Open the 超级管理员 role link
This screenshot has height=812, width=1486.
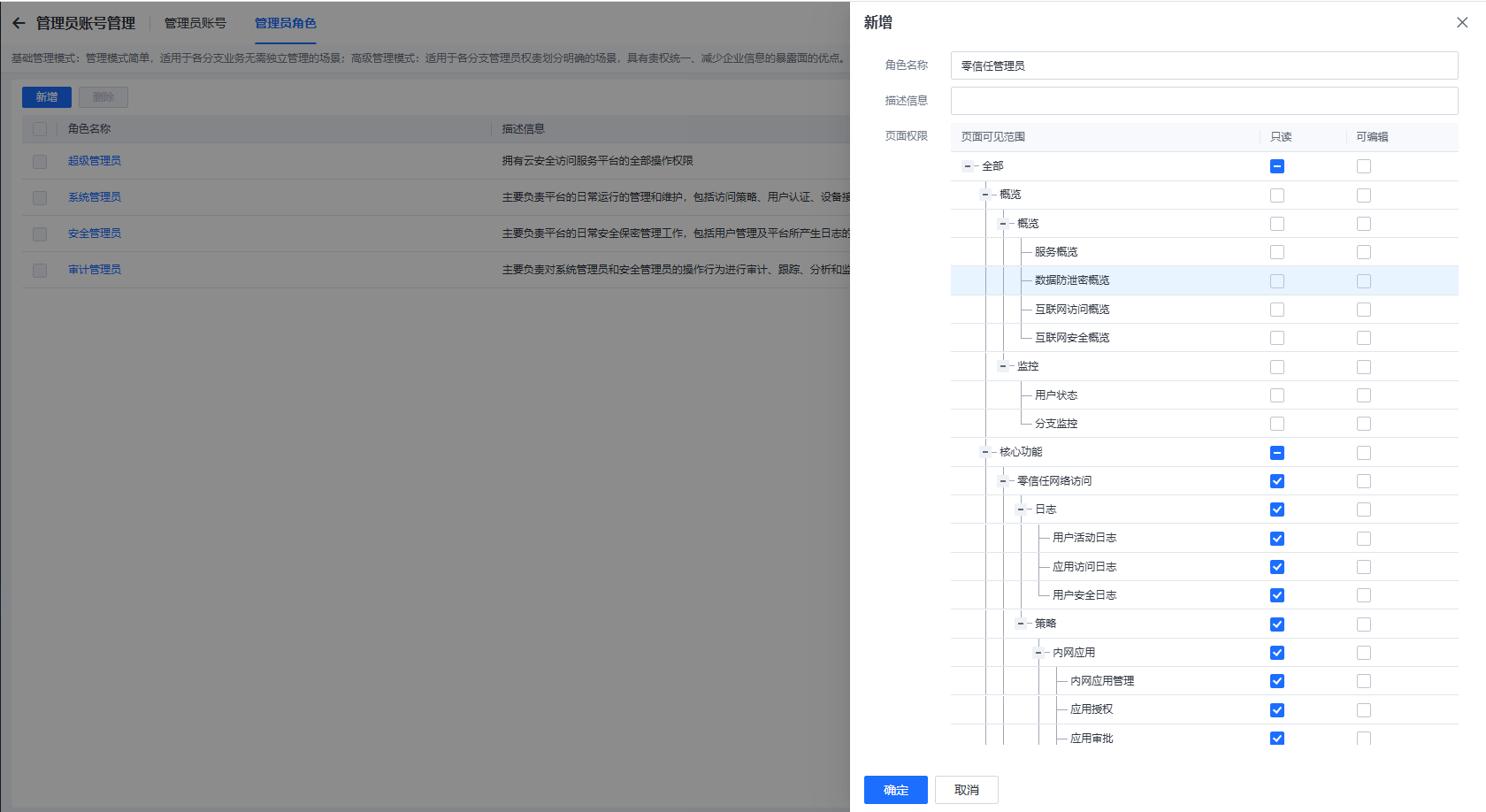pos(95,161)
